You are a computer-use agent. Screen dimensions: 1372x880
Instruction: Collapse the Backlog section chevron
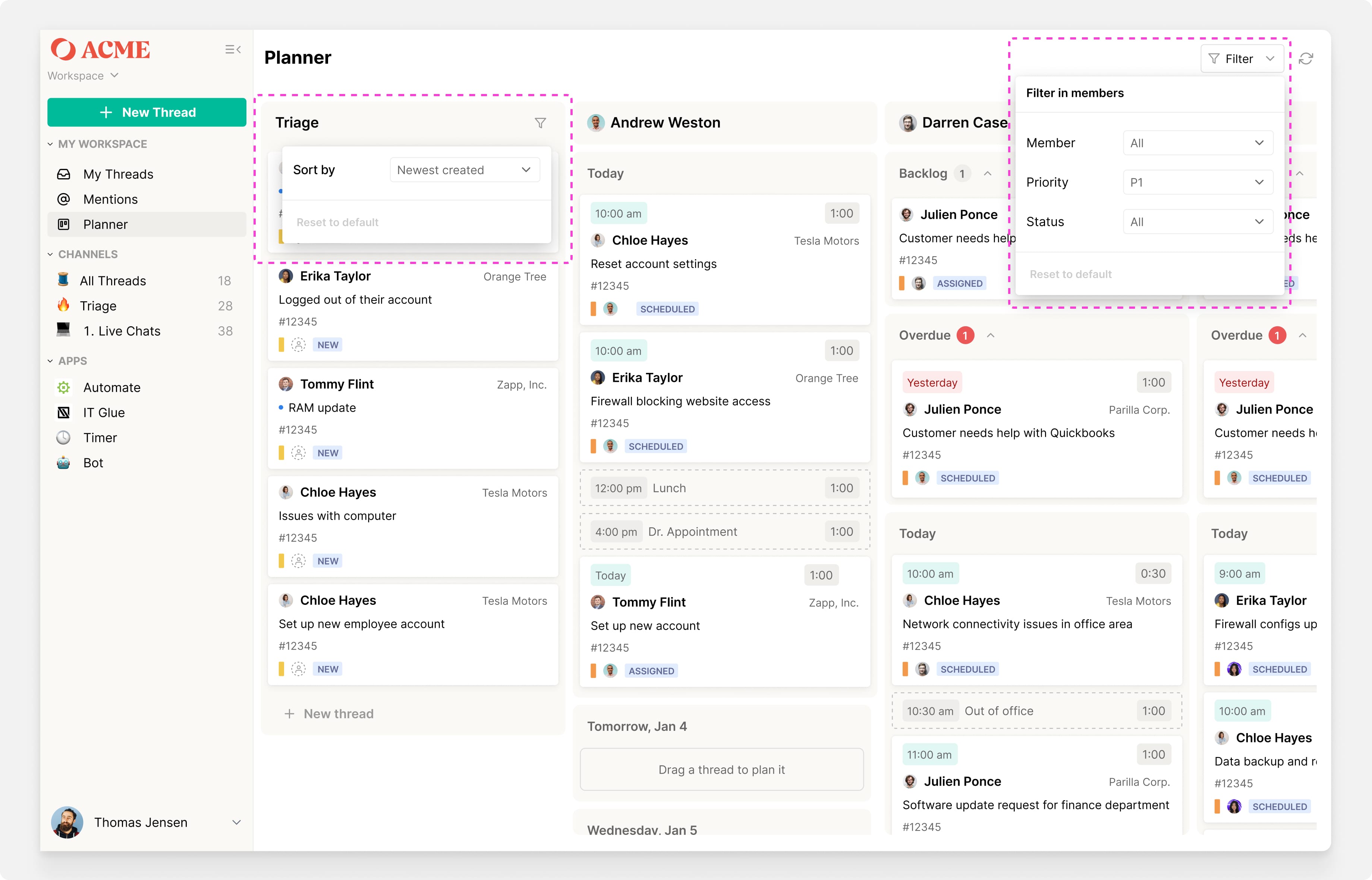988,174
